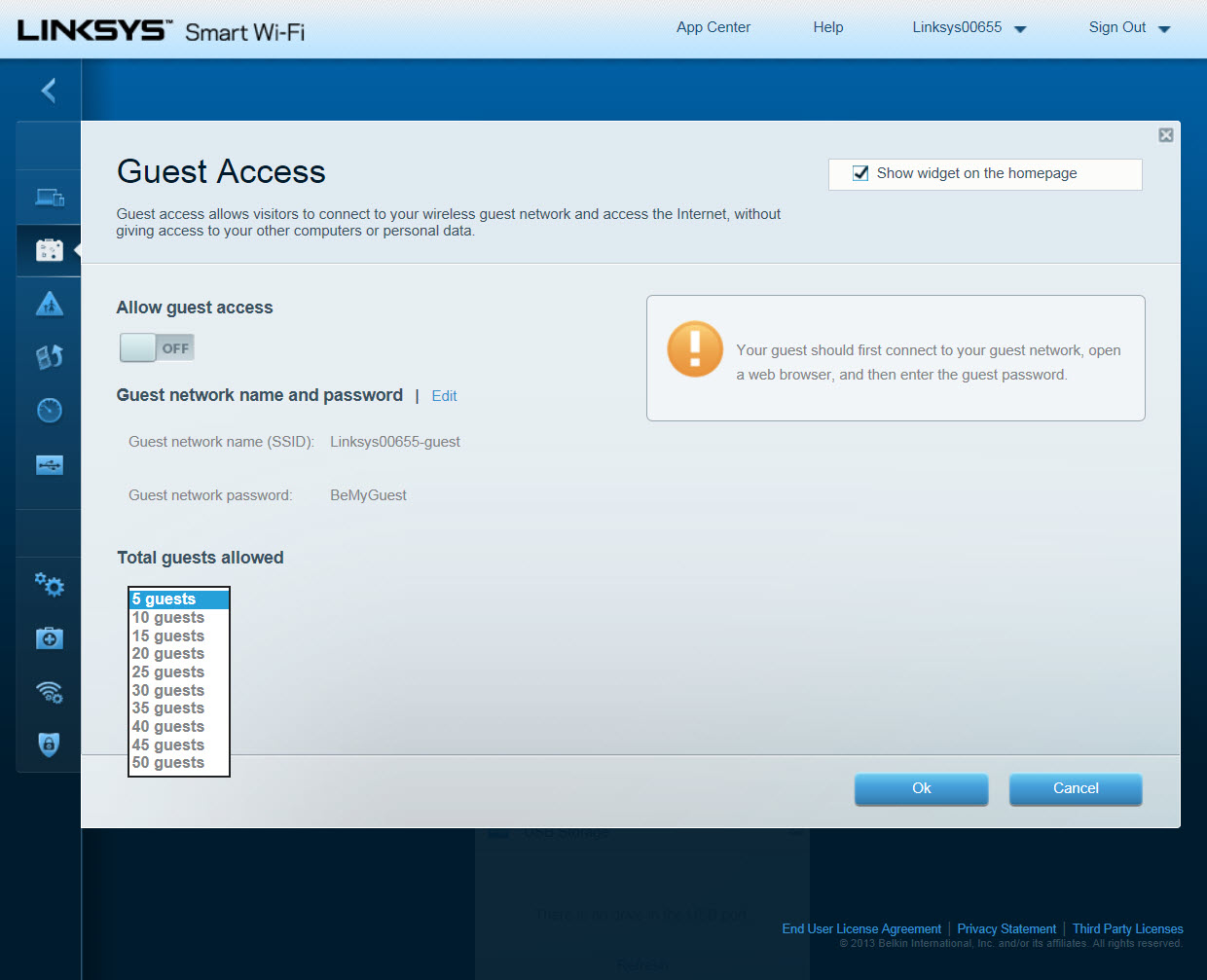Open Troubleshooting first-aid kit icon
The height and width of the screenshot is (980, 1207).
50,638
